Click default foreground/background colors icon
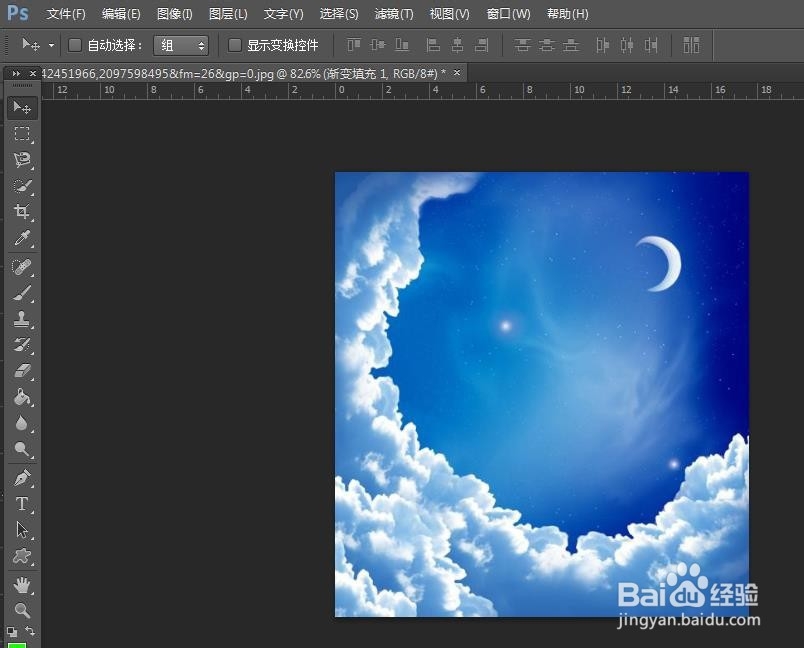This screenshot has height=648, width=804. tap(12, 632)
